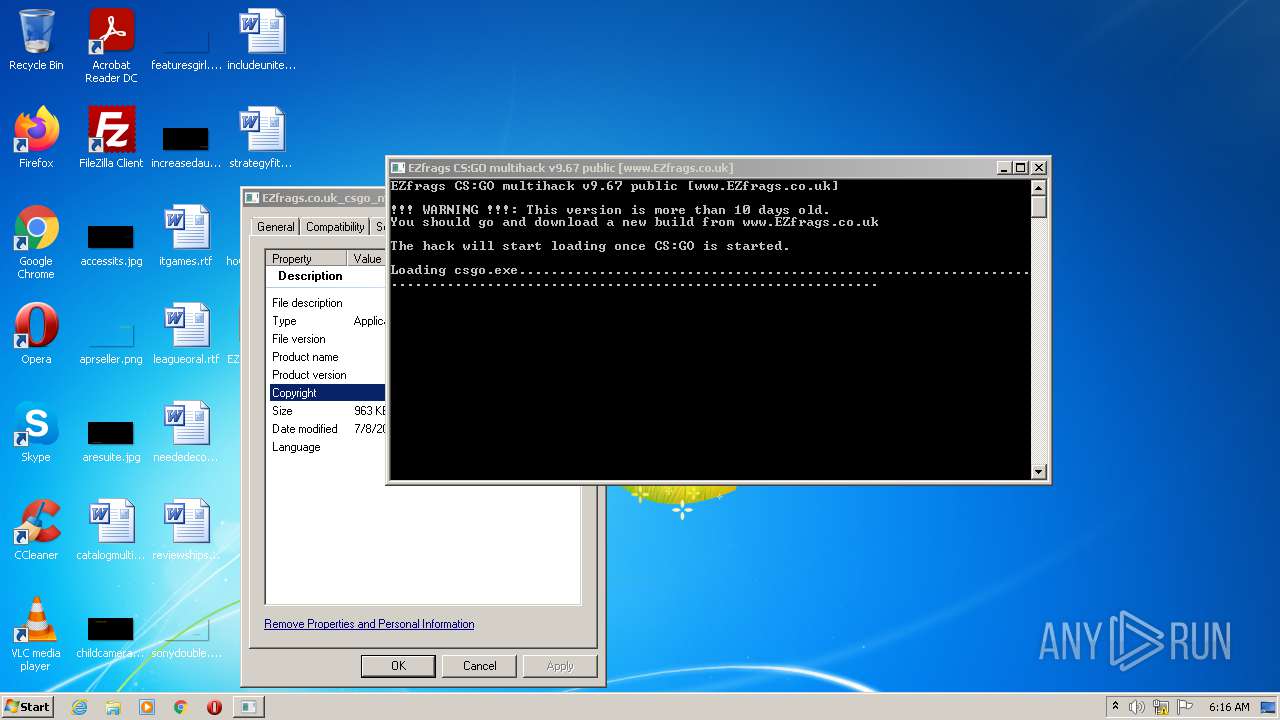Select the Product name property row
Viewport: 1280px width, 720px height.
(327, 357)
